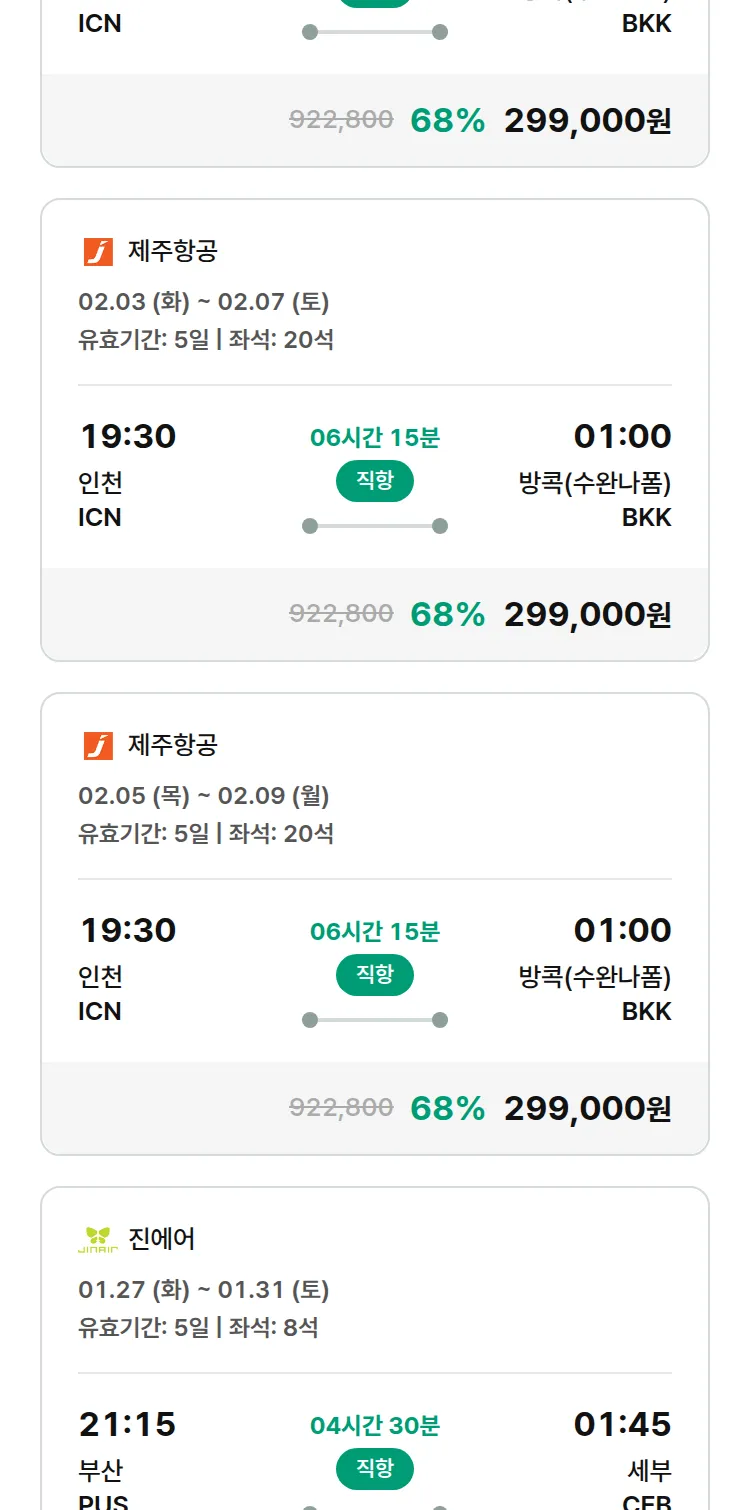Select the 02.05 (목) ~ 02.09 (월) date range

click(204, 796)
